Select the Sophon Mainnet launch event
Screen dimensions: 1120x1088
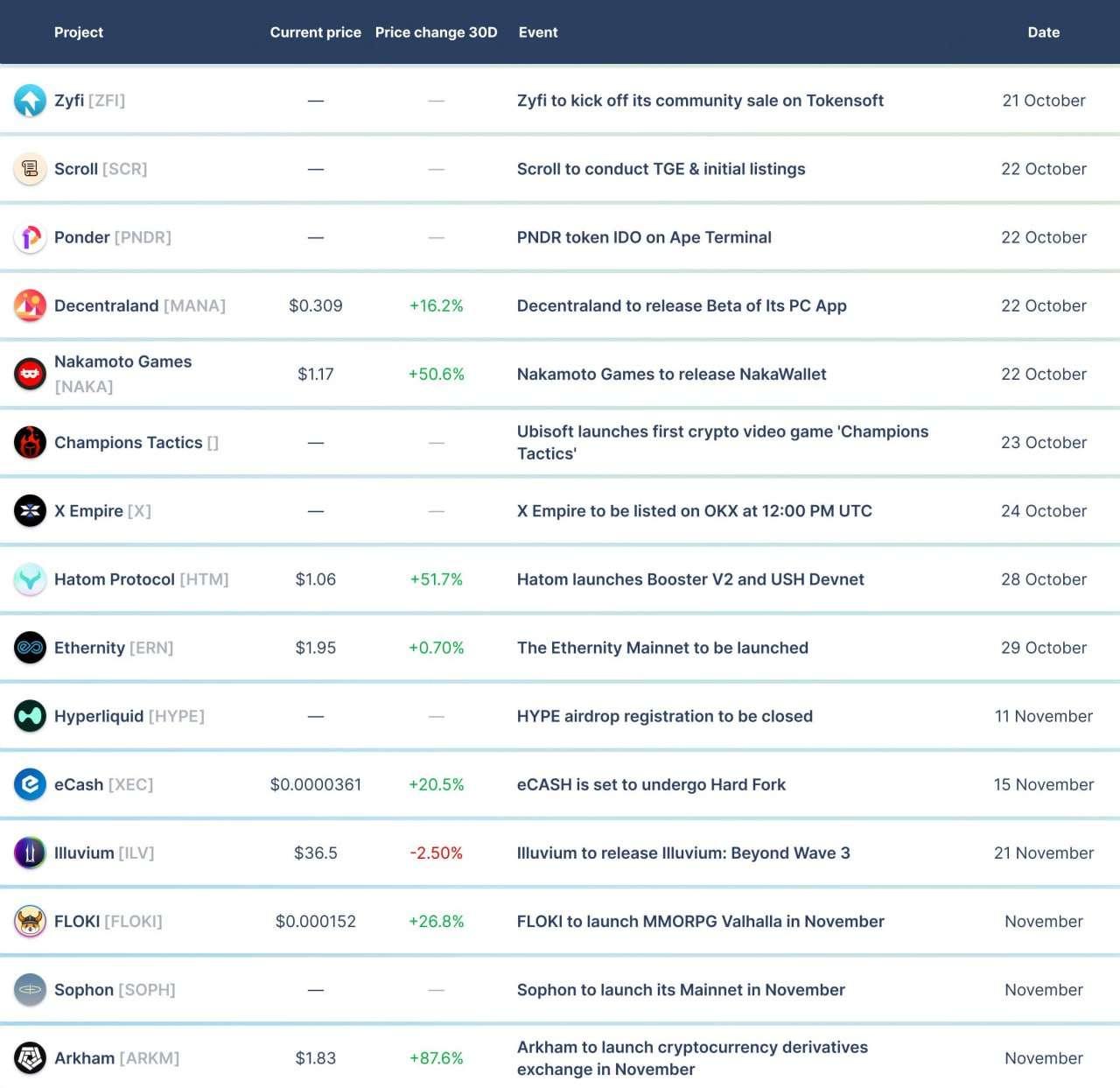681,990
